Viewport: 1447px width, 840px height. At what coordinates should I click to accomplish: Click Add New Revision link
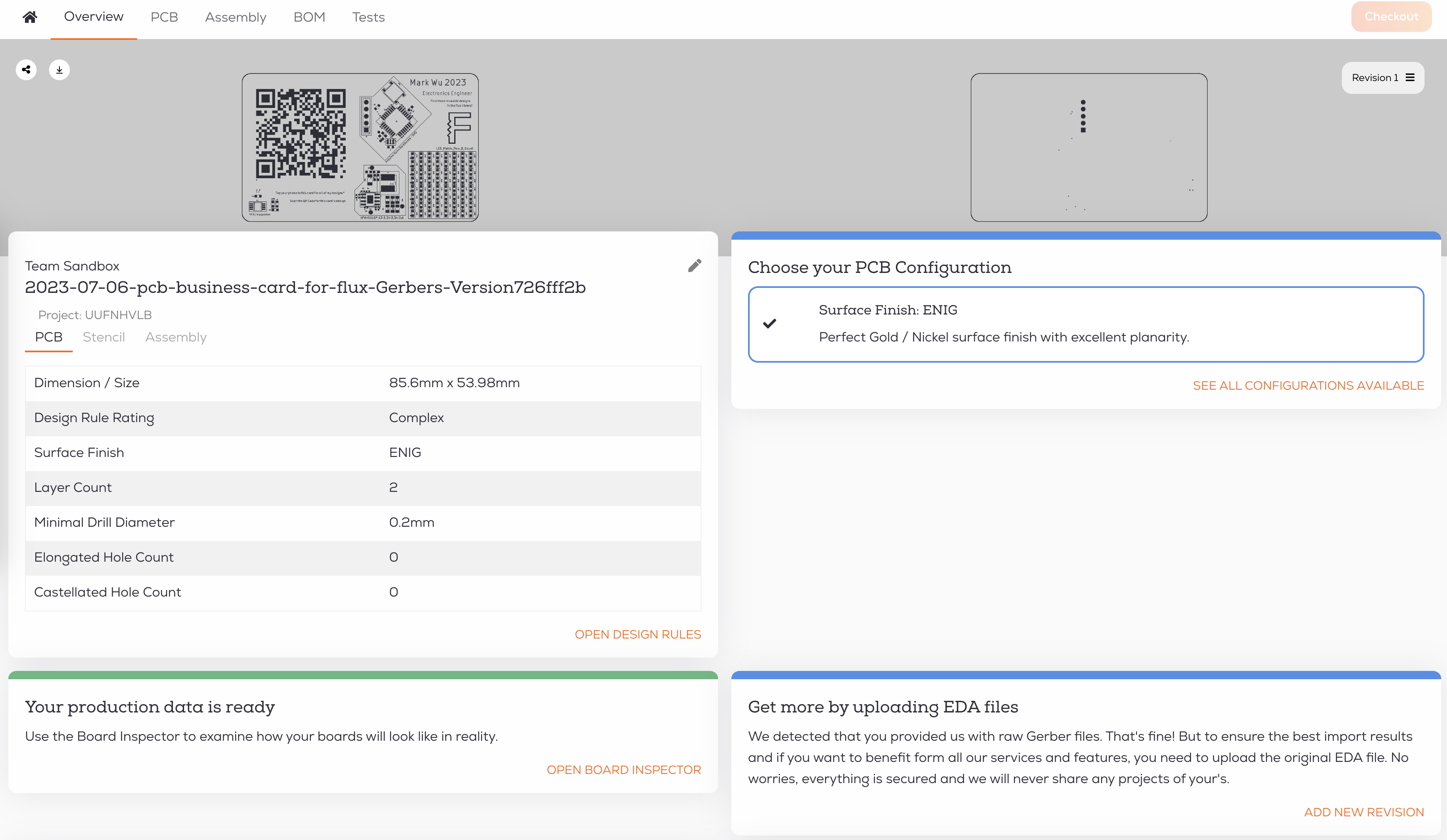point(1364,812)
